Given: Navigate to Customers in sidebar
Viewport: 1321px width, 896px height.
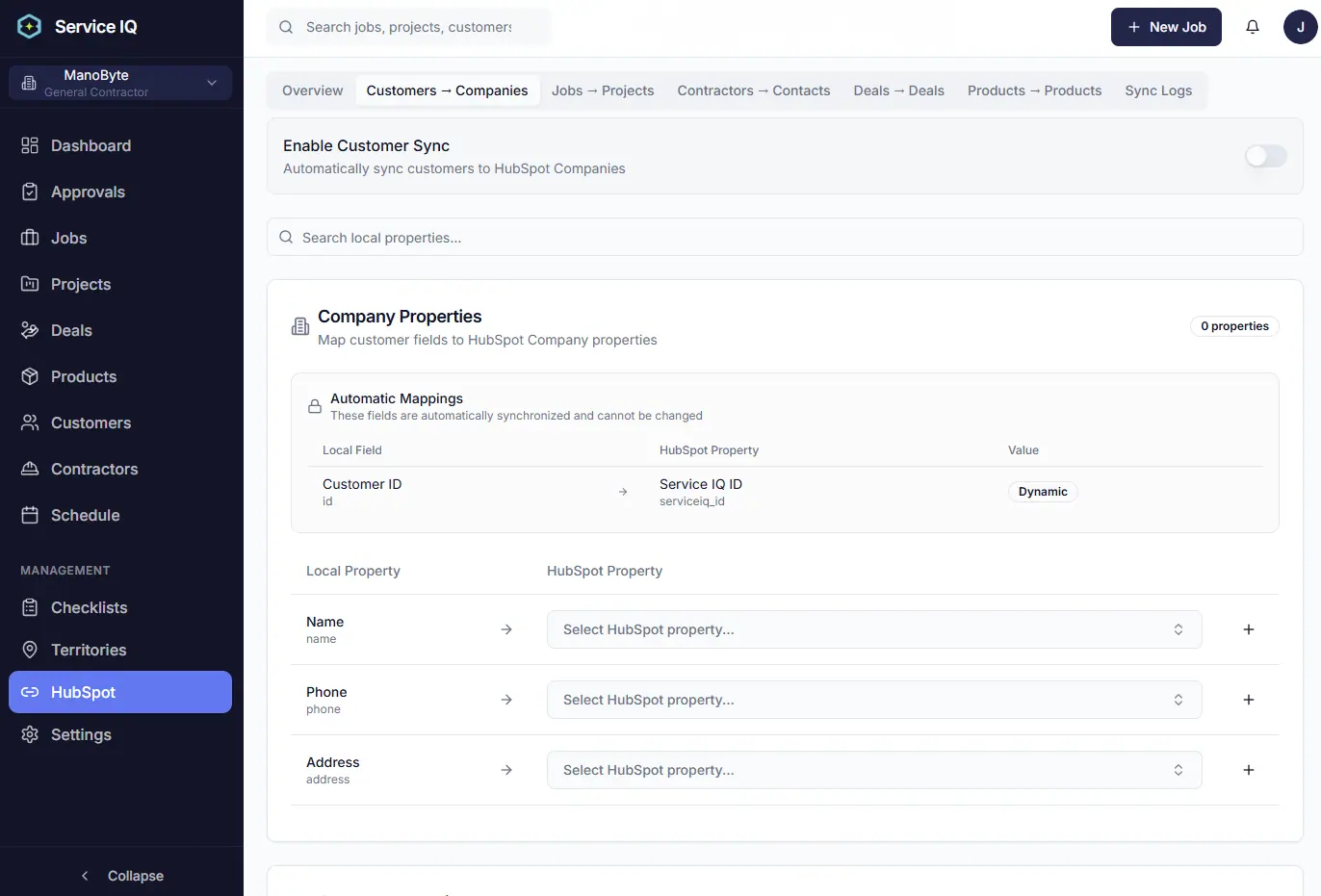Looking at the screenshot, I should tap(120, 422).
